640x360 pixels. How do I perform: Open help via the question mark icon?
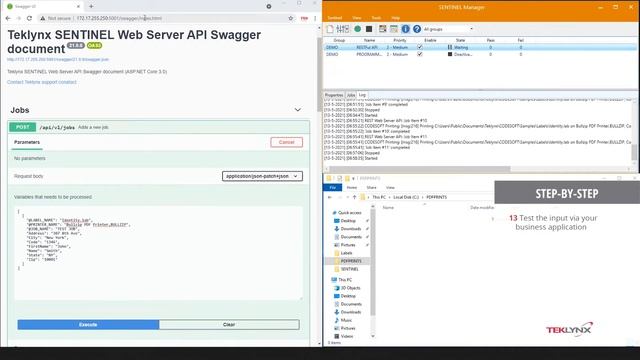point(417,29)
